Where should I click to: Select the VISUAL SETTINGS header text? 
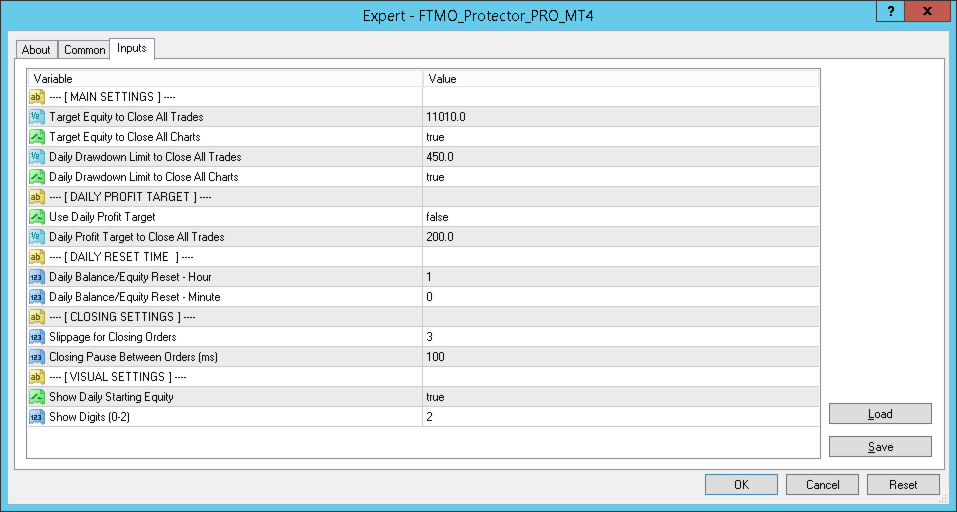coord(118,377)
